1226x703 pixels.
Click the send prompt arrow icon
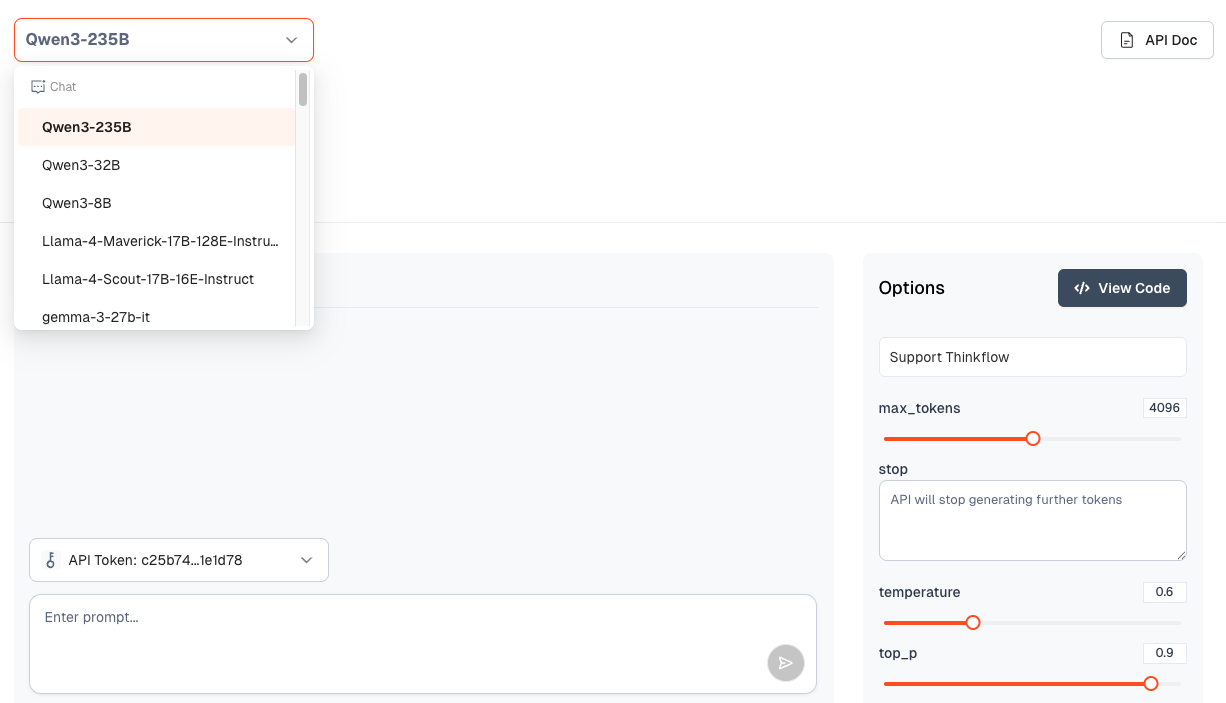(785, 663)
